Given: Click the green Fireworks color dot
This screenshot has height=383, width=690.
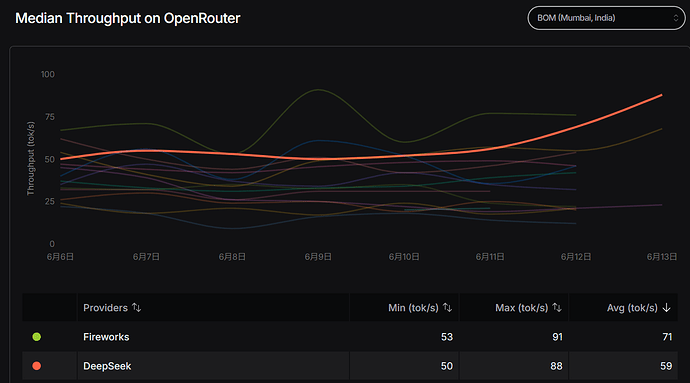Looking at the screenshot, I should [37, 337].
